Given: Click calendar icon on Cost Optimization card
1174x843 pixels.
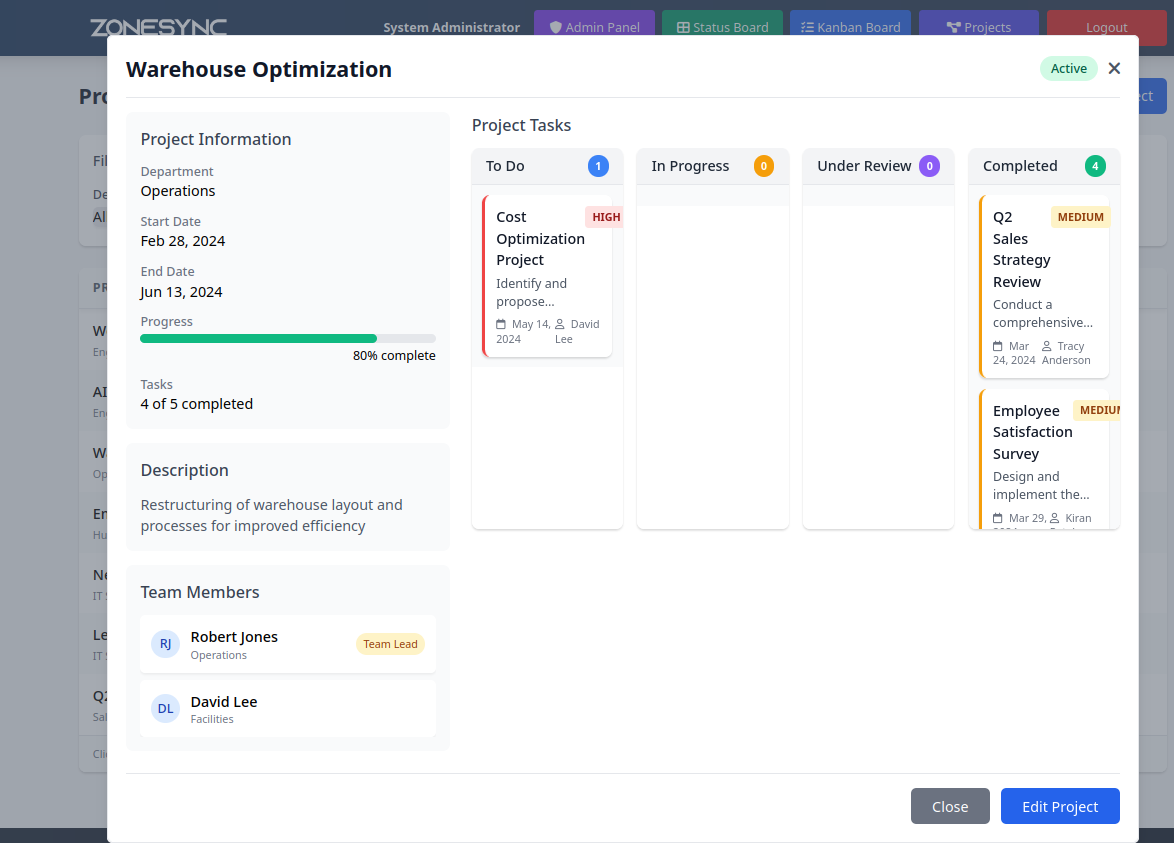Looking at the screenshot, I should click(501, 324).
